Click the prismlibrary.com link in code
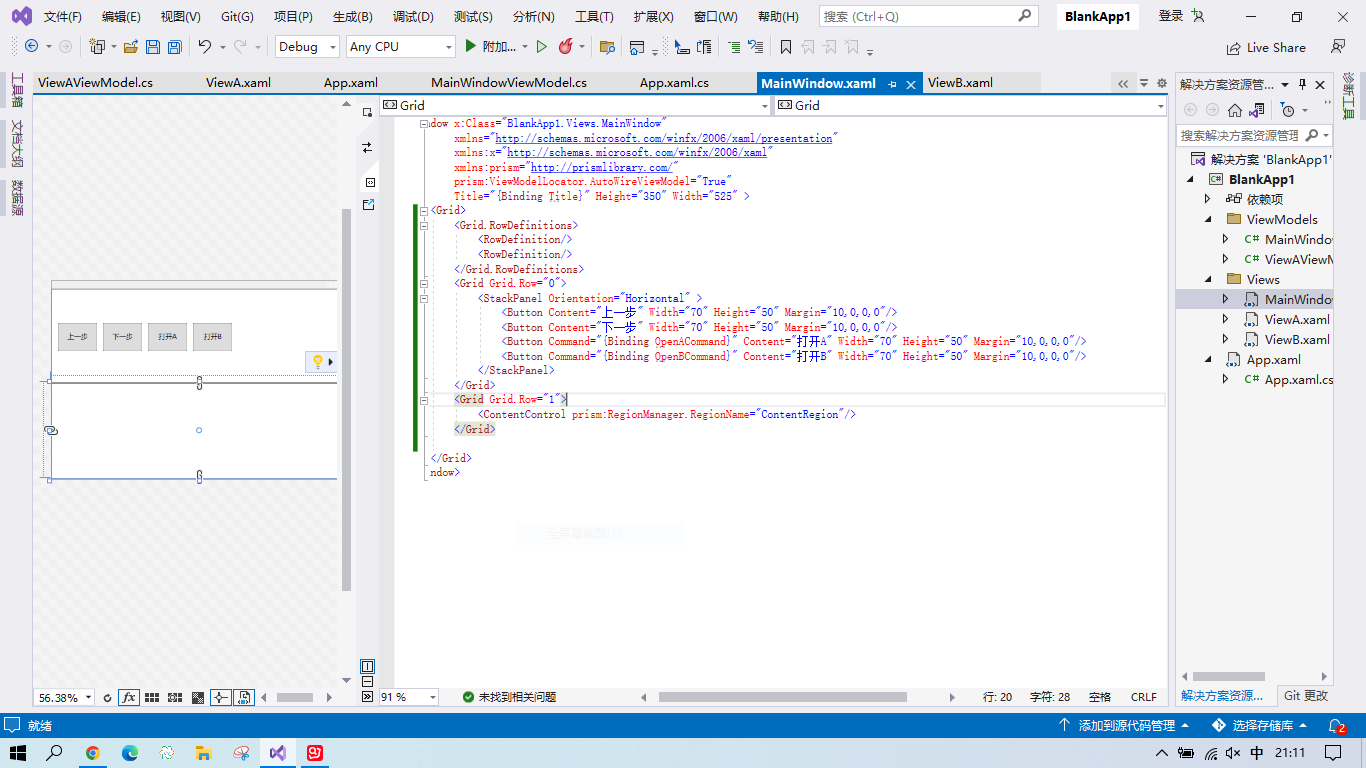Image resolution: width=1366 pixels, height=768 pixels. 602,167
